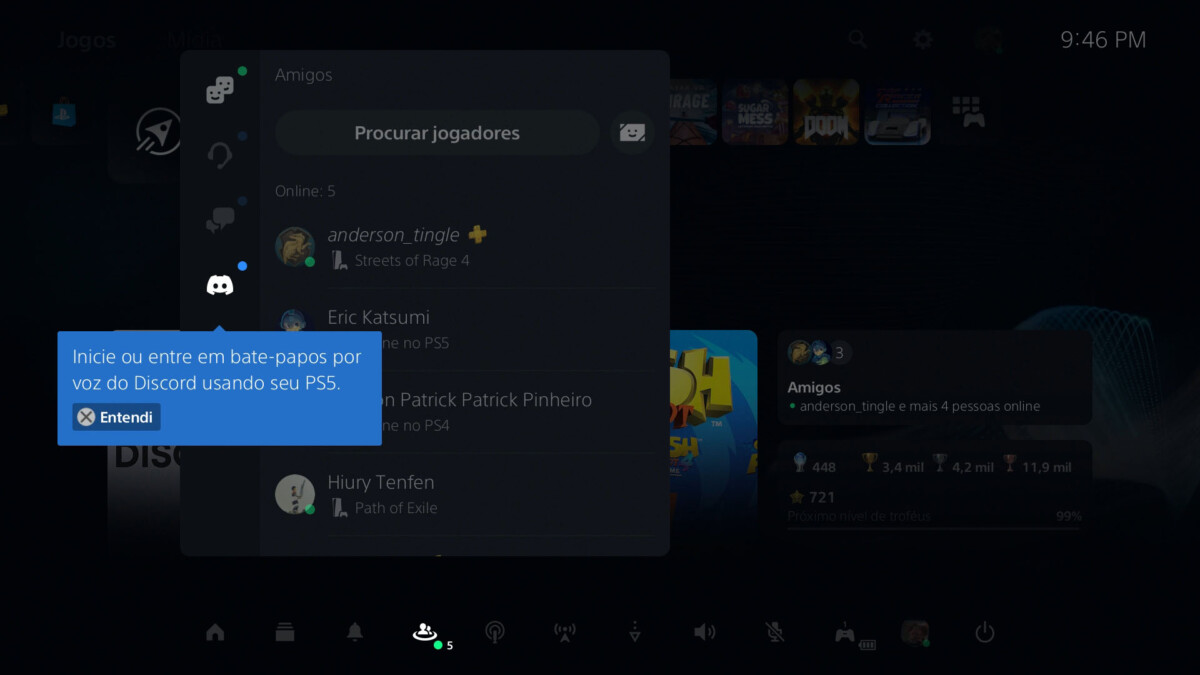Open the profile avatar at top right
The width and height of the screenshot is (1200, 675).
988,39
